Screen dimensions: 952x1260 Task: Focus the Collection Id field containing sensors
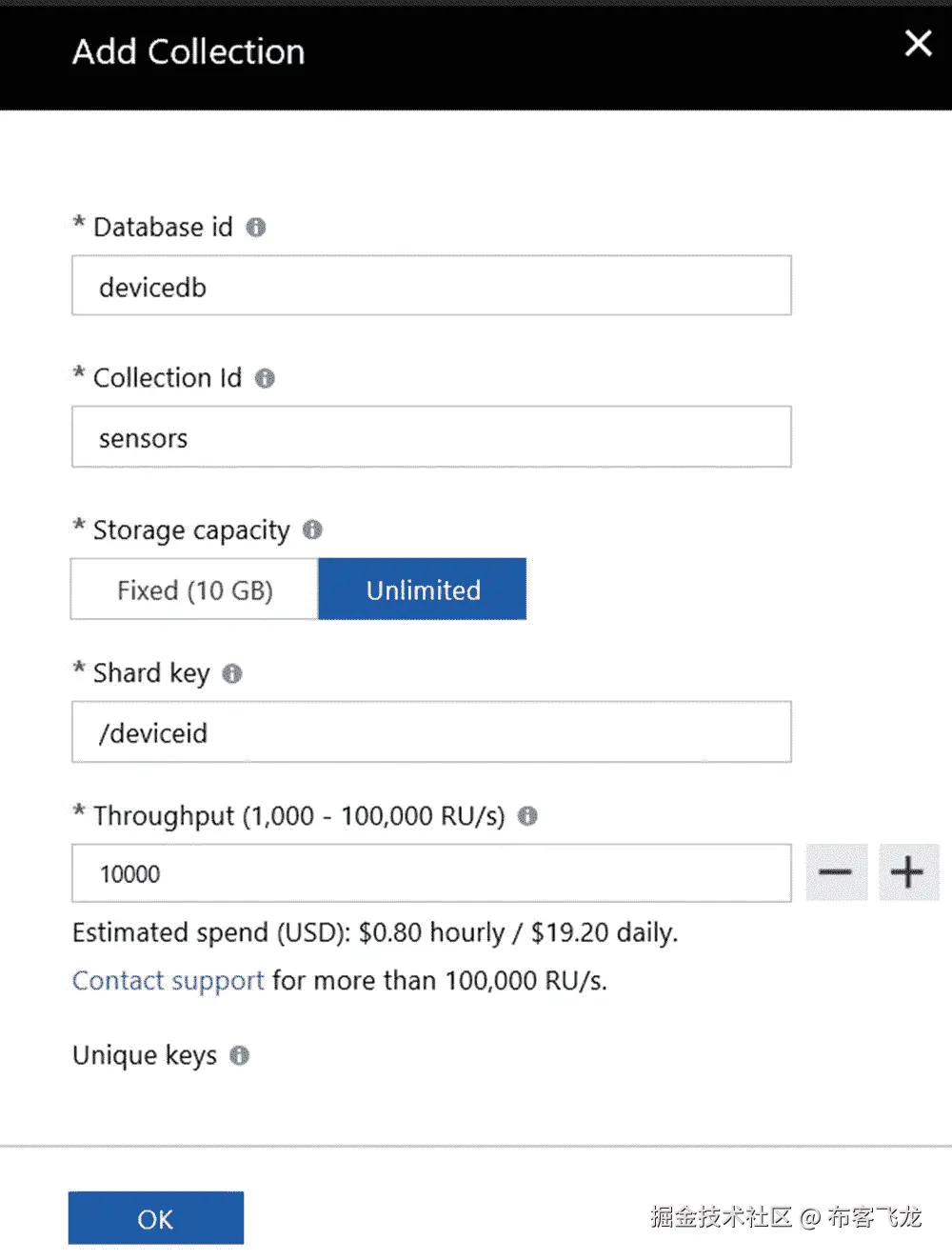(431, 437)
